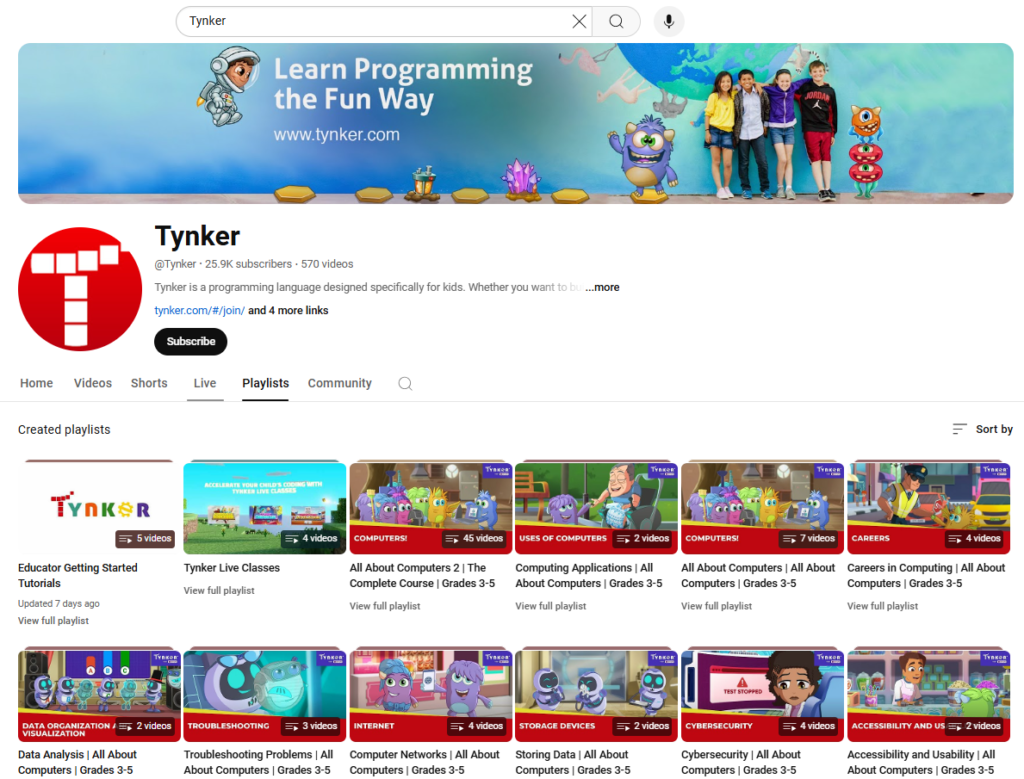Image resolution: width=1024 pixels, height=779 pixels.
Task: Start voice search with the microphone icon
Action: tap(669, 22)
